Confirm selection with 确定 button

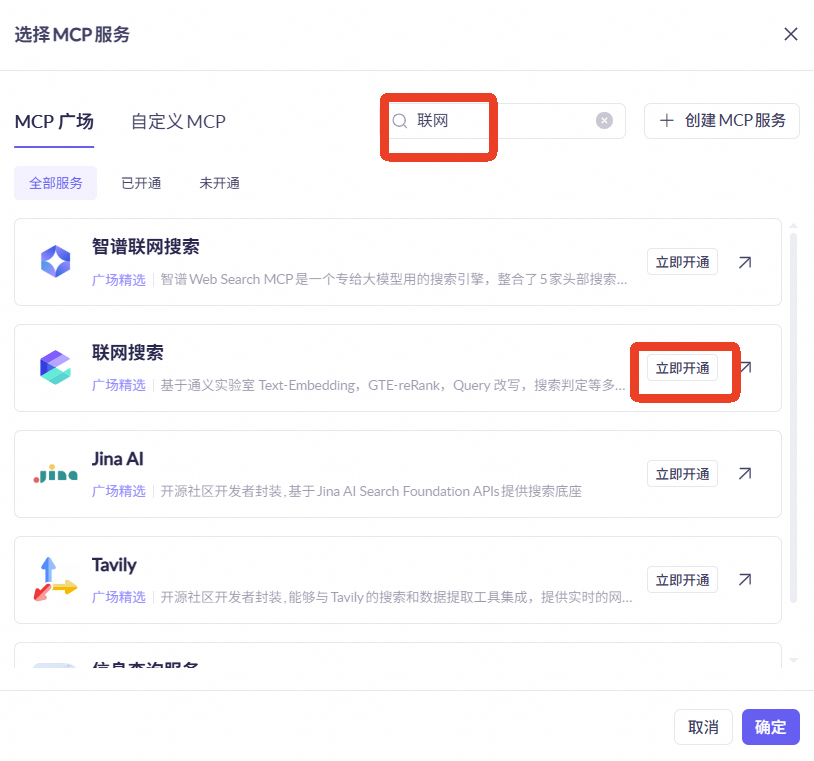[770, 727]
